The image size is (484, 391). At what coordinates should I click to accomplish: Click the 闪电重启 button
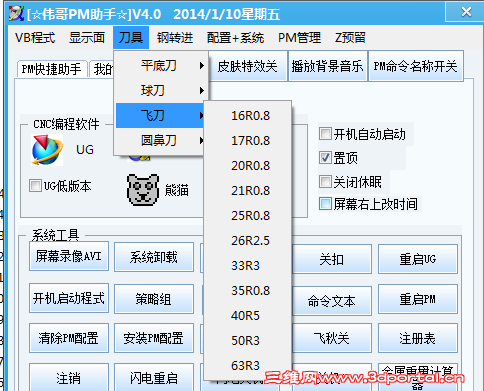(154, 378)
